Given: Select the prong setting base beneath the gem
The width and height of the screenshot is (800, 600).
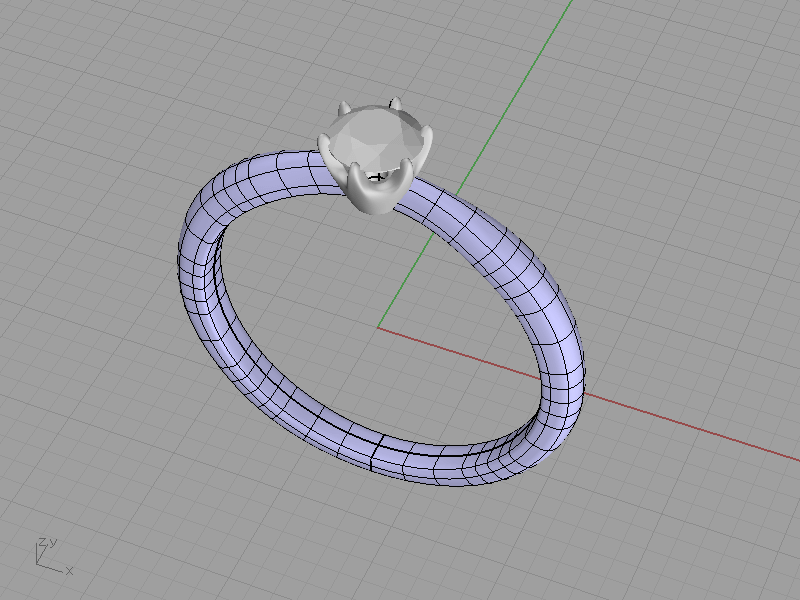Looking at the screenshot, I should point(370,200).
